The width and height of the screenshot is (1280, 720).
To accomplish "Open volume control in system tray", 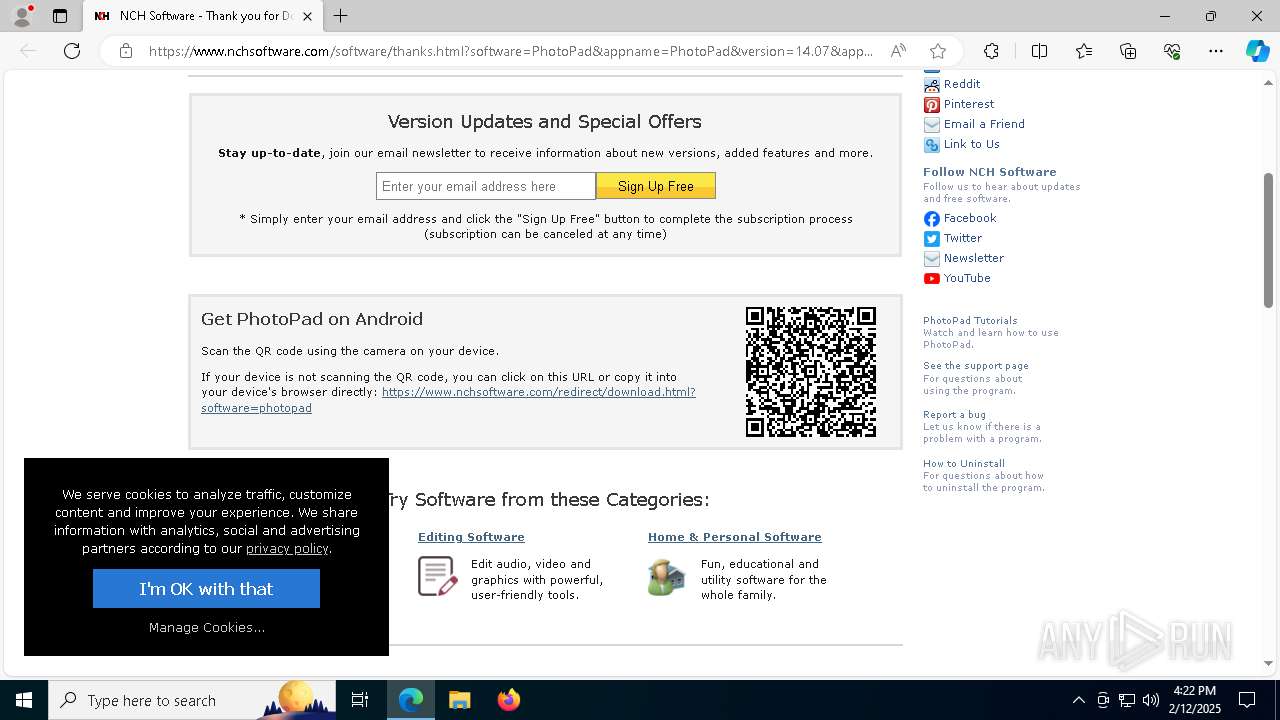I will click(1151, 700).
